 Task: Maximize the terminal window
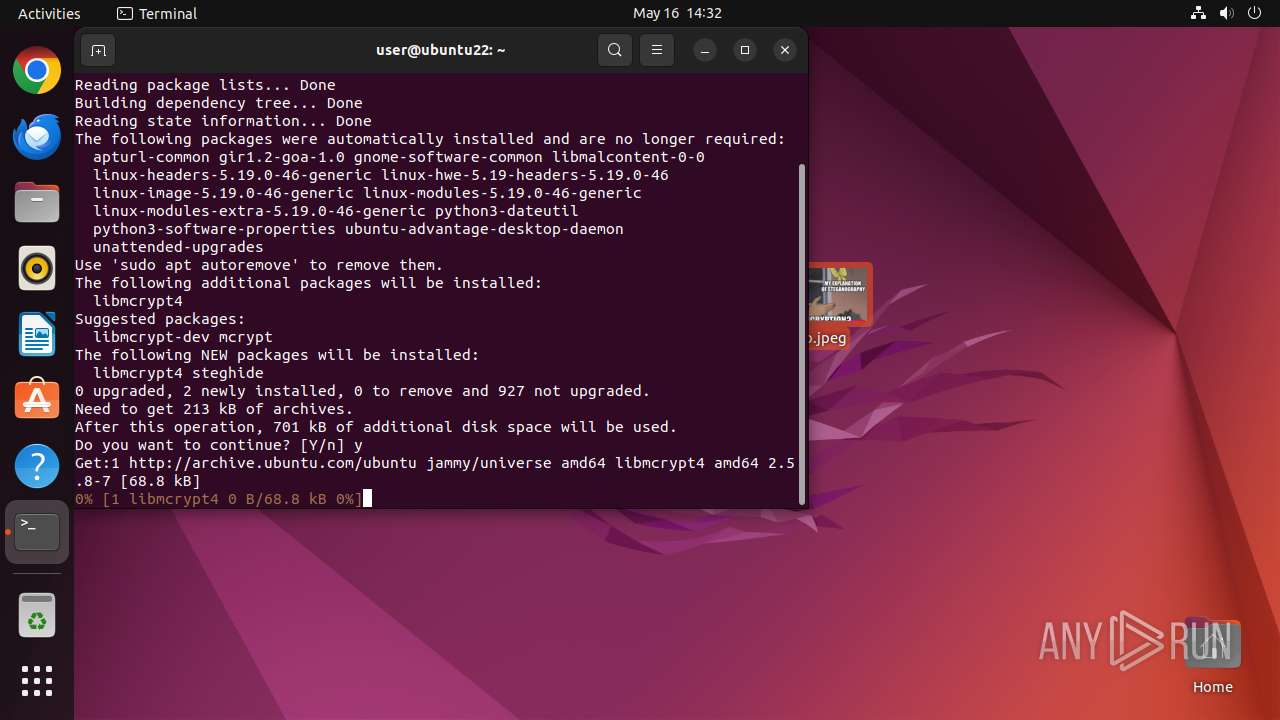point(745,50)
